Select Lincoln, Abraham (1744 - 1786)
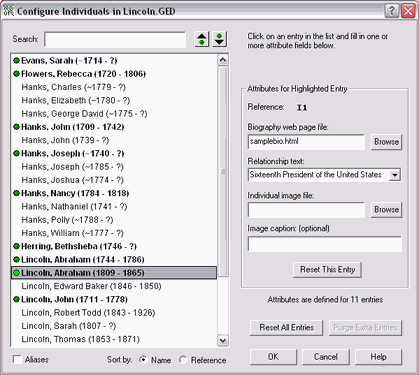The height and width of the screenshot is (375, 419). (x=114, y=260)
